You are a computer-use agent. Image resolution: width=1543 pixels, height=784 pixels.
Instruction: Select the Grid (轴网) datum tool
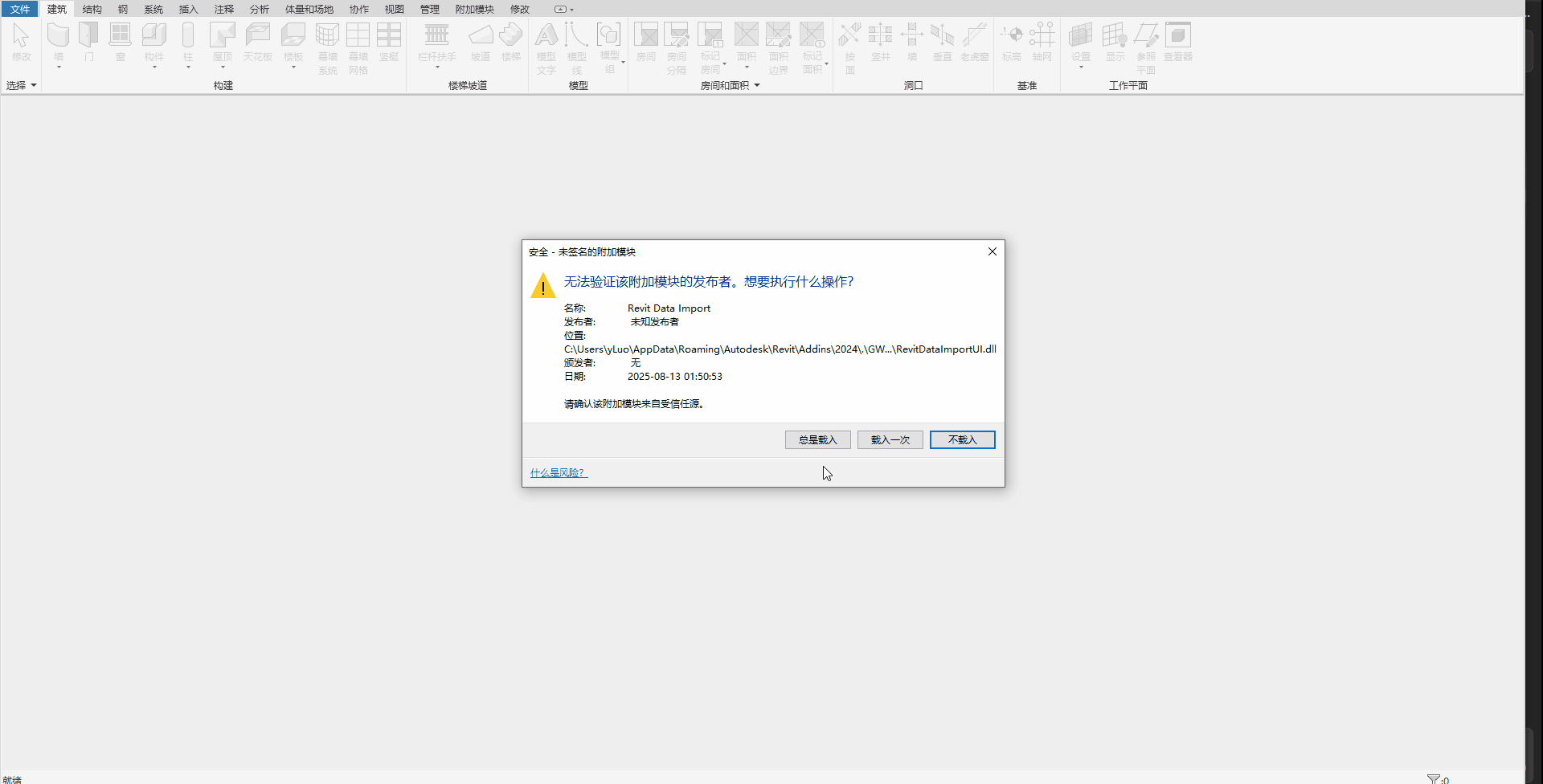click(1042, 36)
